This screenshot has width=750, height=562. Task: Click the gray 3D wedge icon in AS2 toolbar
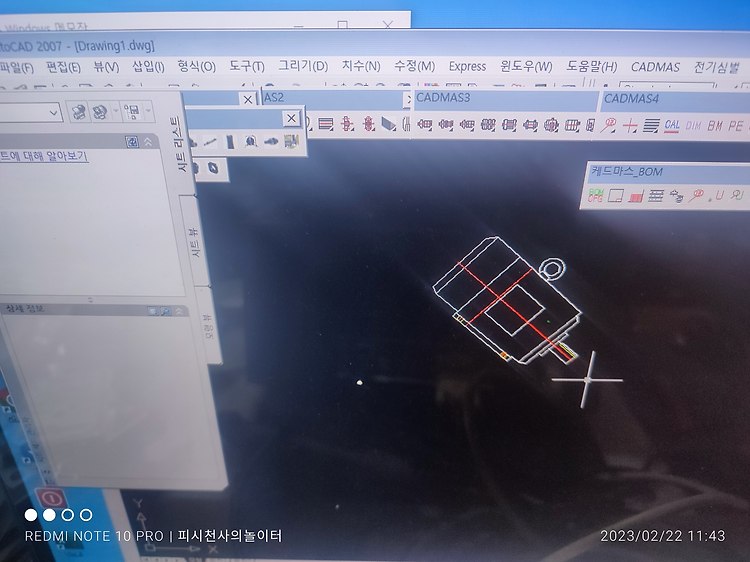pos(389,124)
